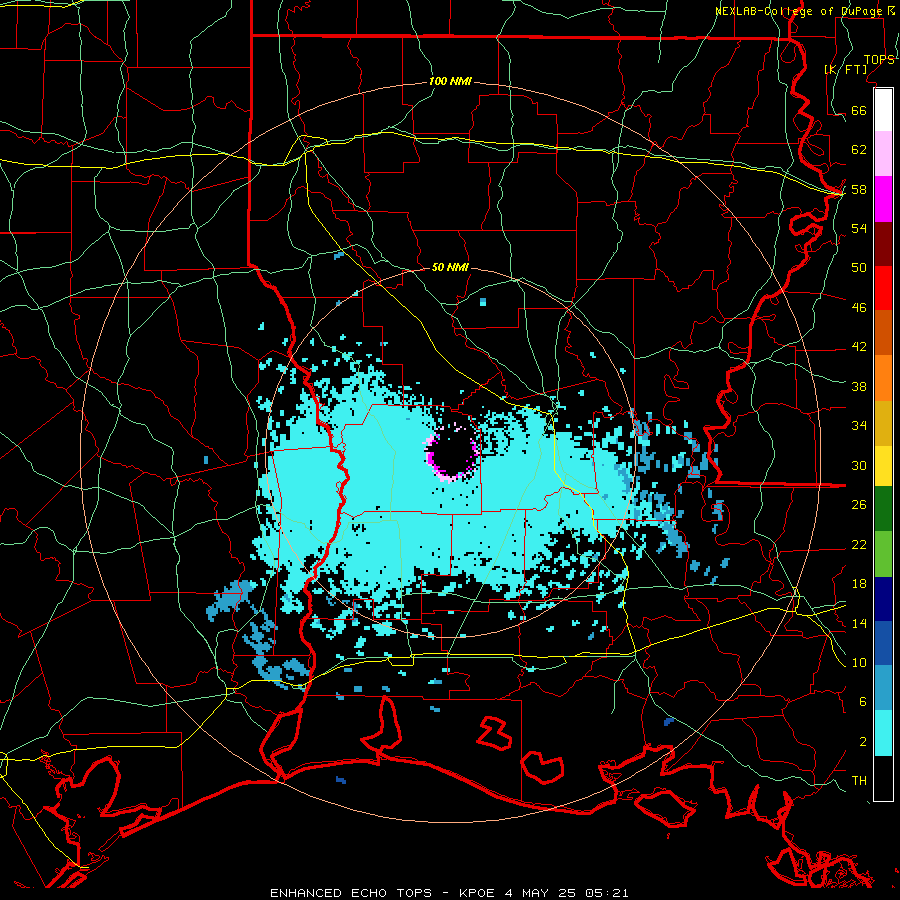Click the TH threshold legend label

(x=859, y=781)
